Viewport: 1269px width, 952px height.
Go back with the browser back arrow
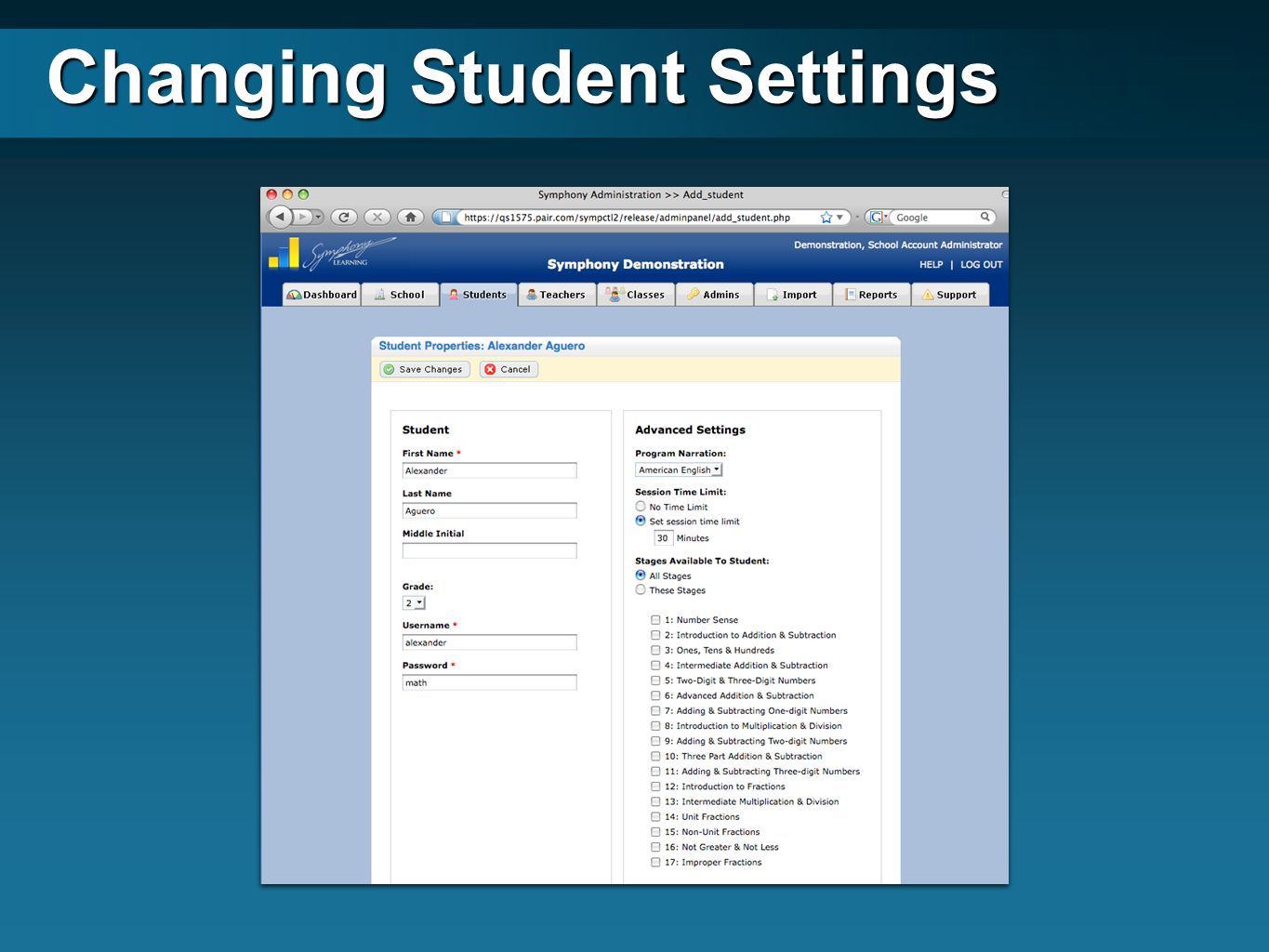click(280, 217)
